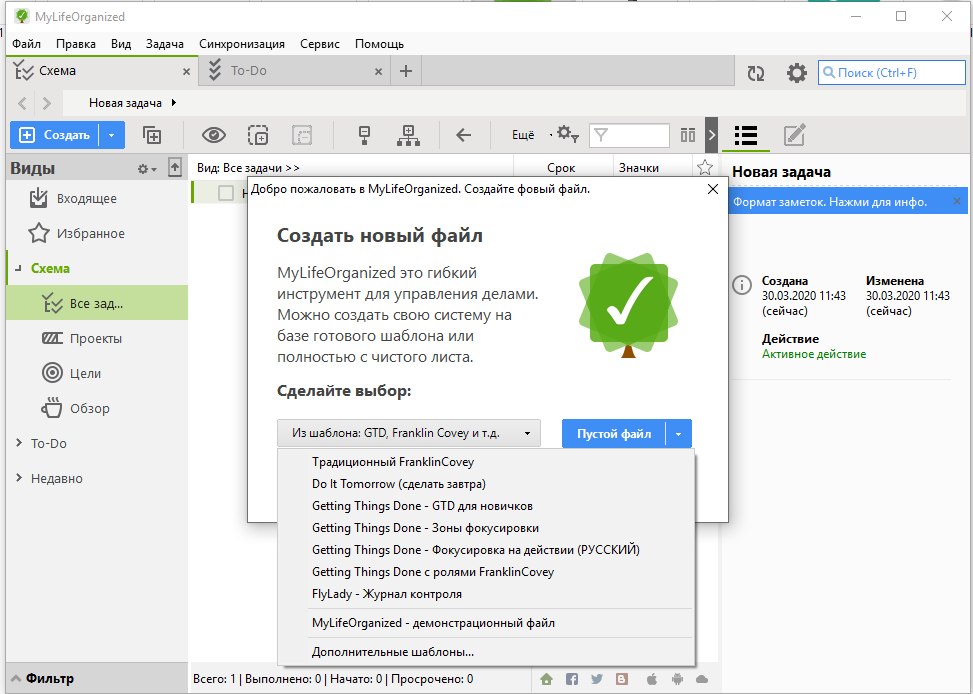Open the notes pencil editor icon
This screenshot has height=694, width=973.
click(794, 135)
